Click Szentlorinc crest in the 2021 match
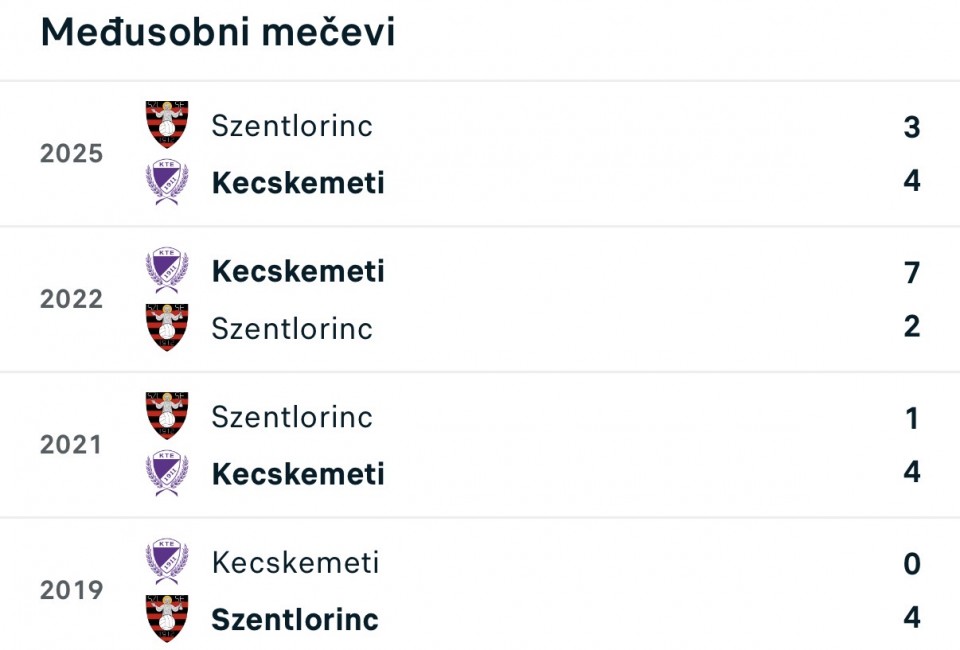The height and width of the screenshot is (650, 960). coord(166,416)
